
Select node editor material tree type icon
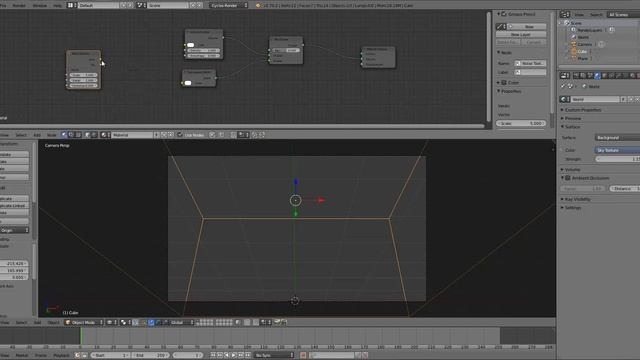tap(64, 135)
